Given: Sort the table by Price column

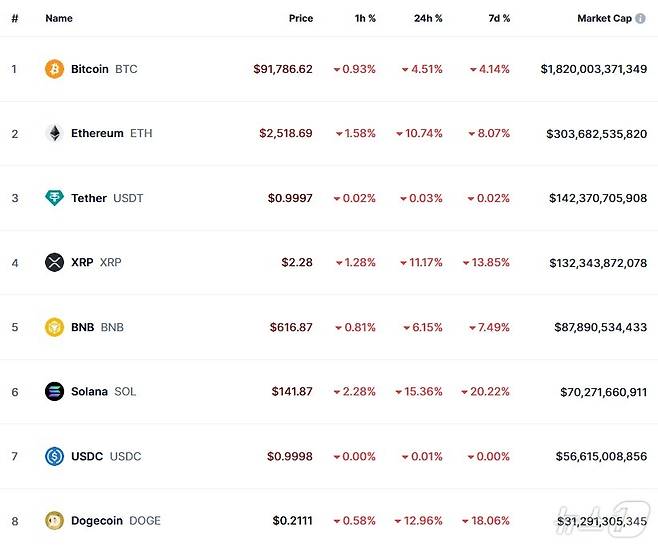Looking at the screenshot, I should pyautogui.click(x=300, y=18).
